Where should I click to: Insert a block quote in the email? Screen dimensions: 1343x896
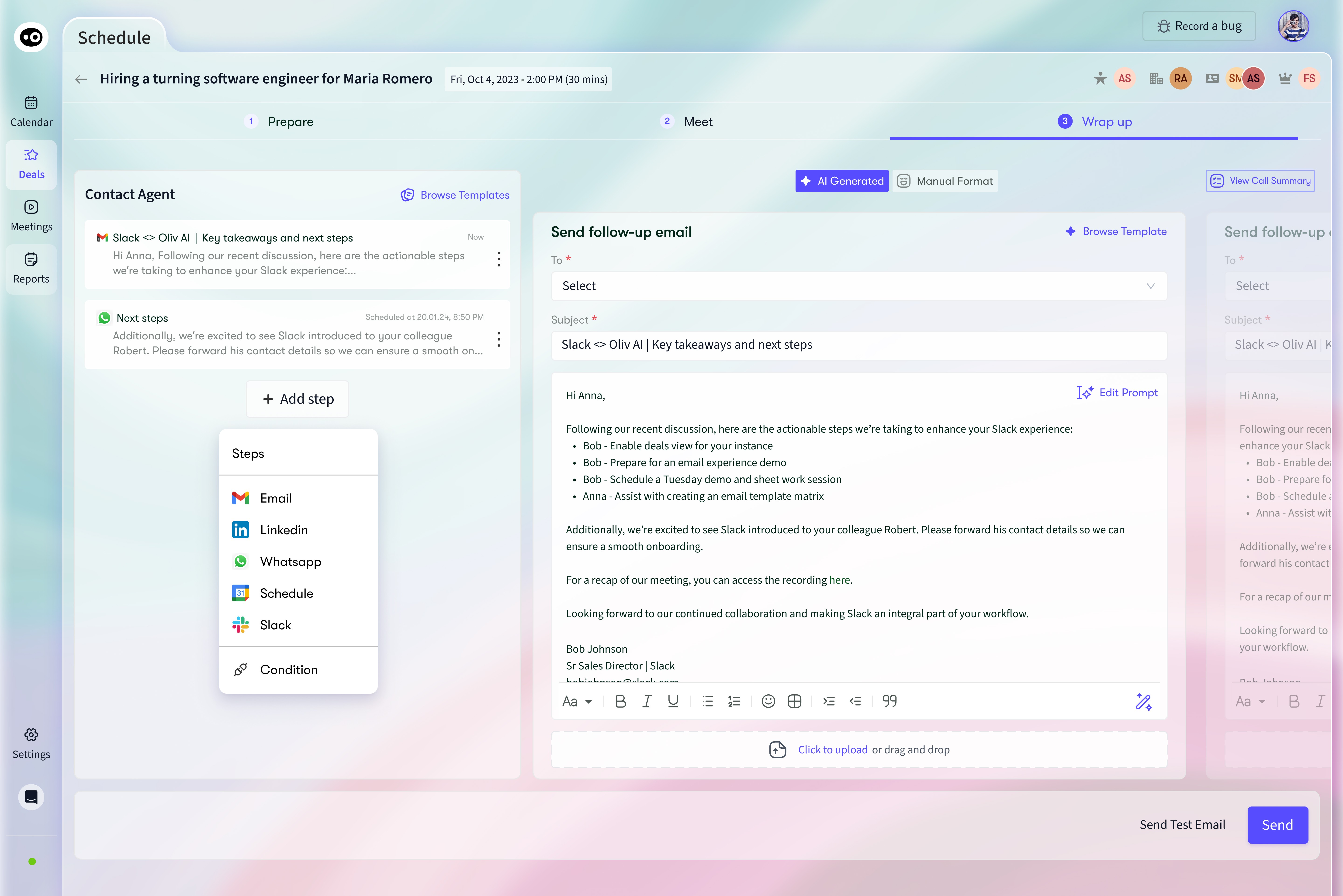tap(890, 701)
